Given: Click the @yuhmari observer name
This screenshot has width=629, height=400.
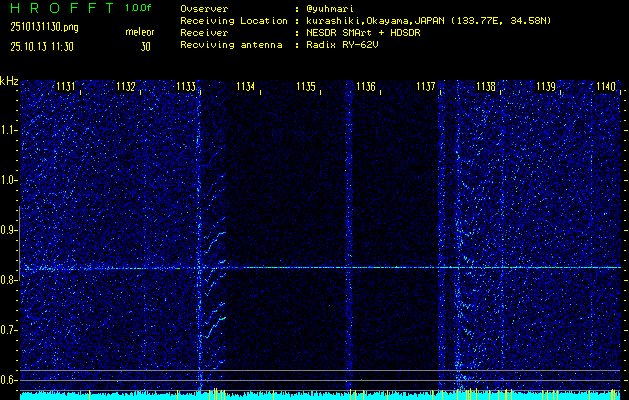Looking at the screenshot, I should [x=333, y=8].
